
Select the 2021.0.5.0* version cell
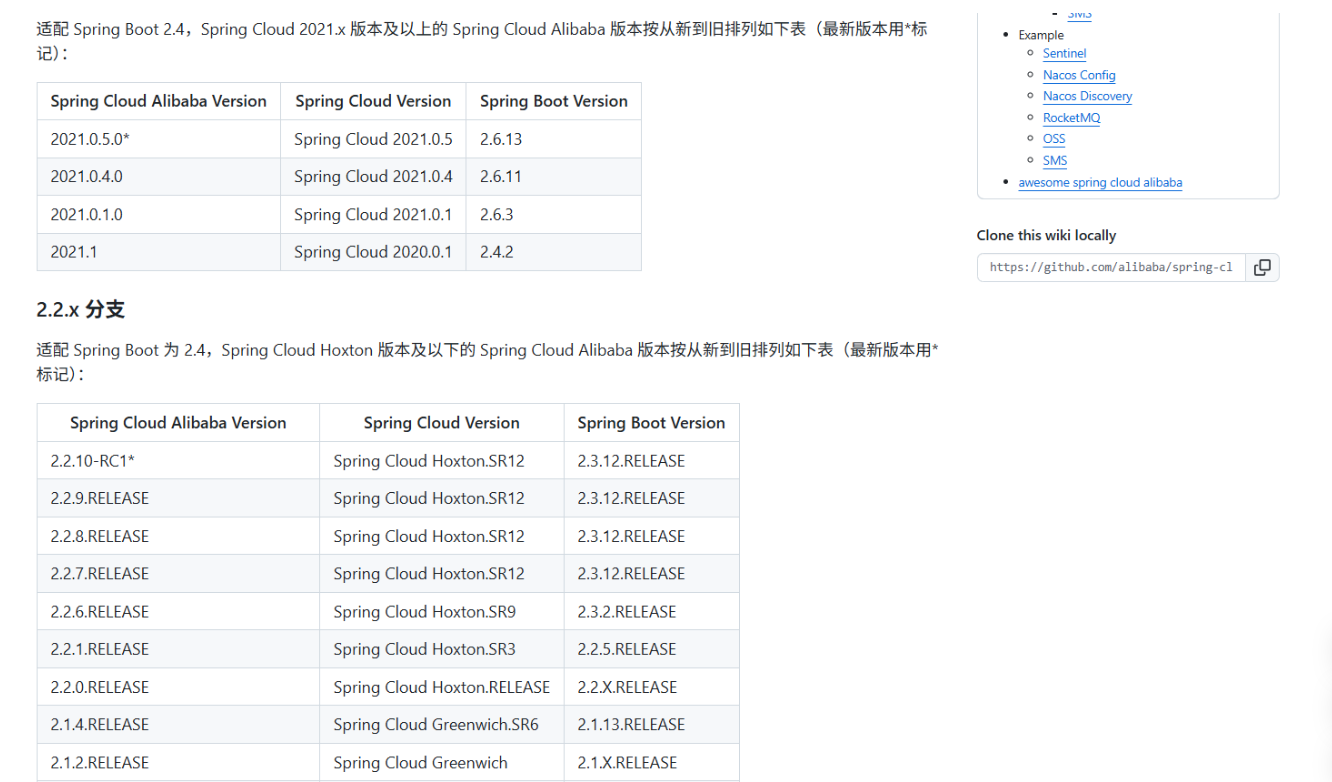tap(159, 139)
